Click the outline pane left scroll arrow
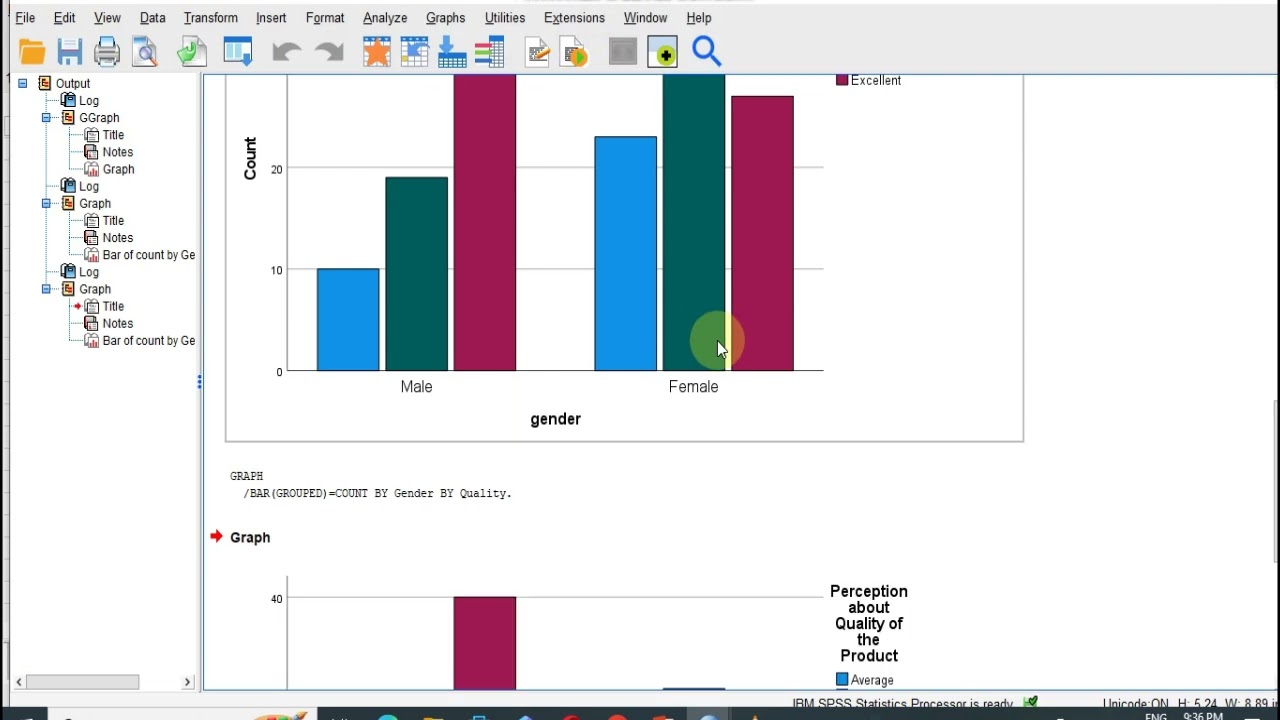The width and height of the screenshot is (1280, 720). coord(19,682)
